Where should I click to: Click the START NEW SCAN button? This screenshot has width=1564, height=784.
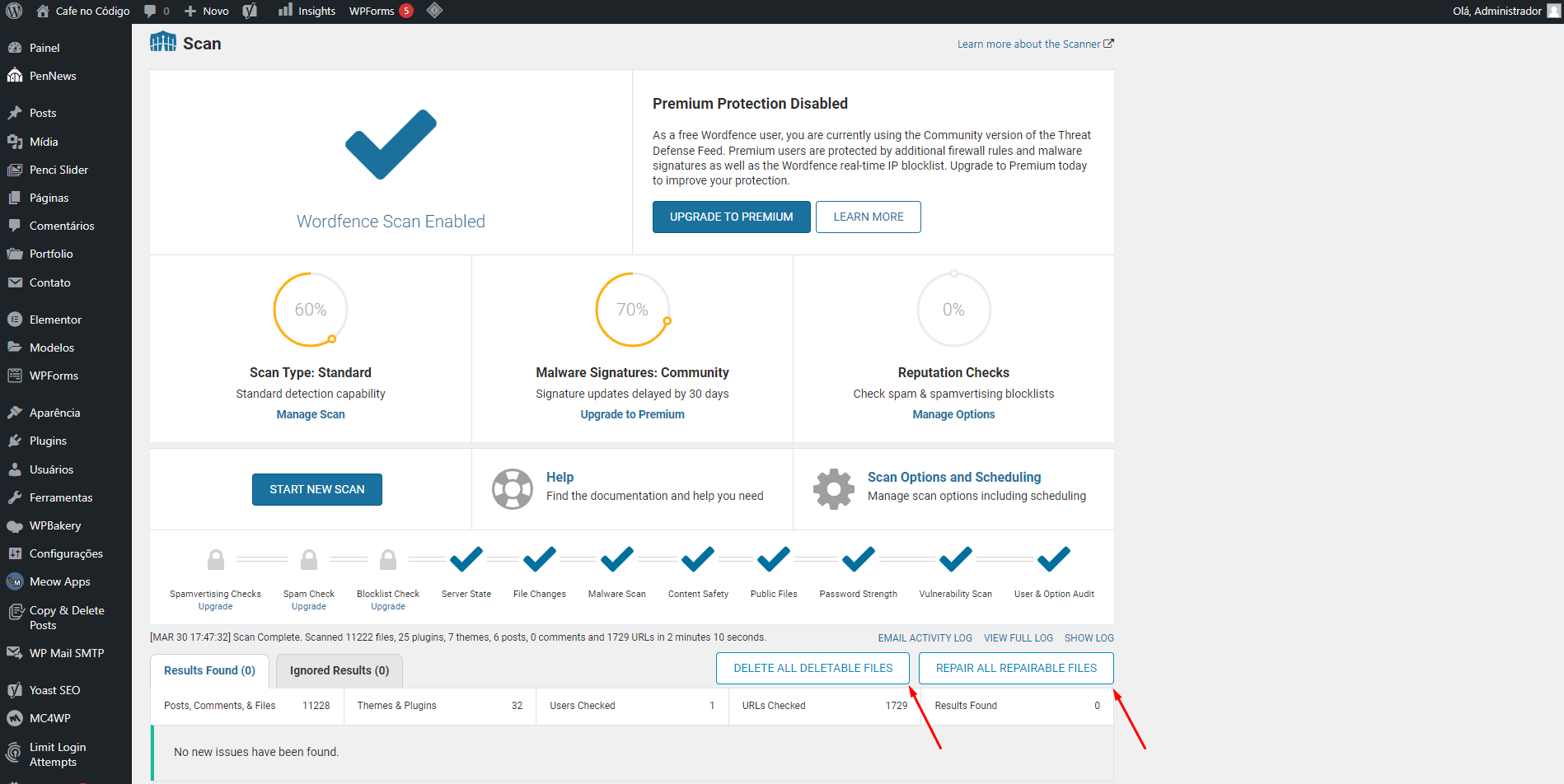[317, 489]
